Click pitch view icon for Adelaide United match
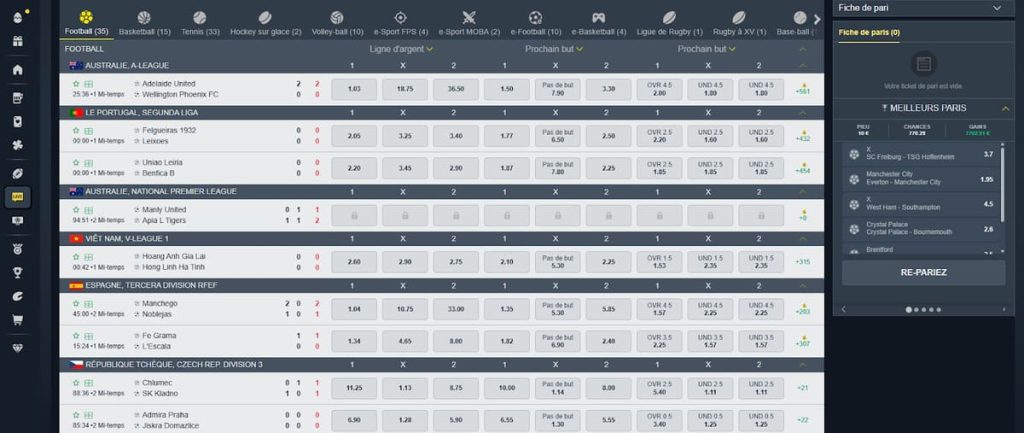The width and height of the screenshot is (1024, 433). pos(88,82)
